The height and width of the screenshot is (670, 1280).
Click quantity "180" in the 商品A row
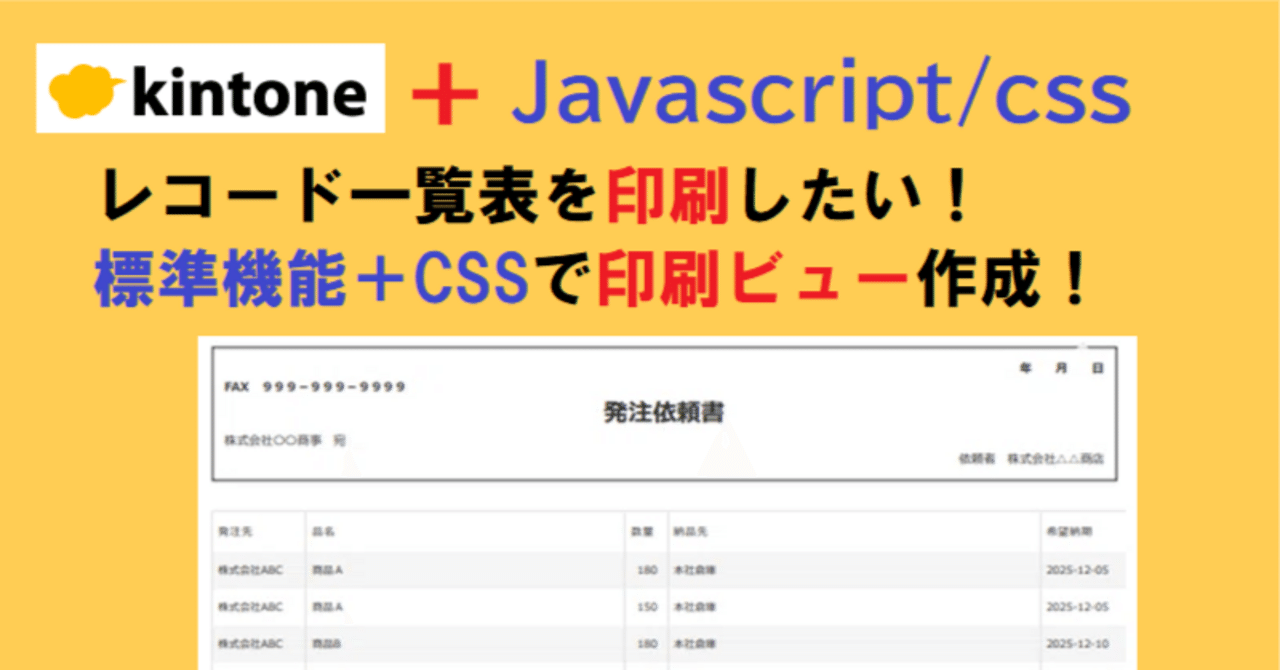pos(645,570)
